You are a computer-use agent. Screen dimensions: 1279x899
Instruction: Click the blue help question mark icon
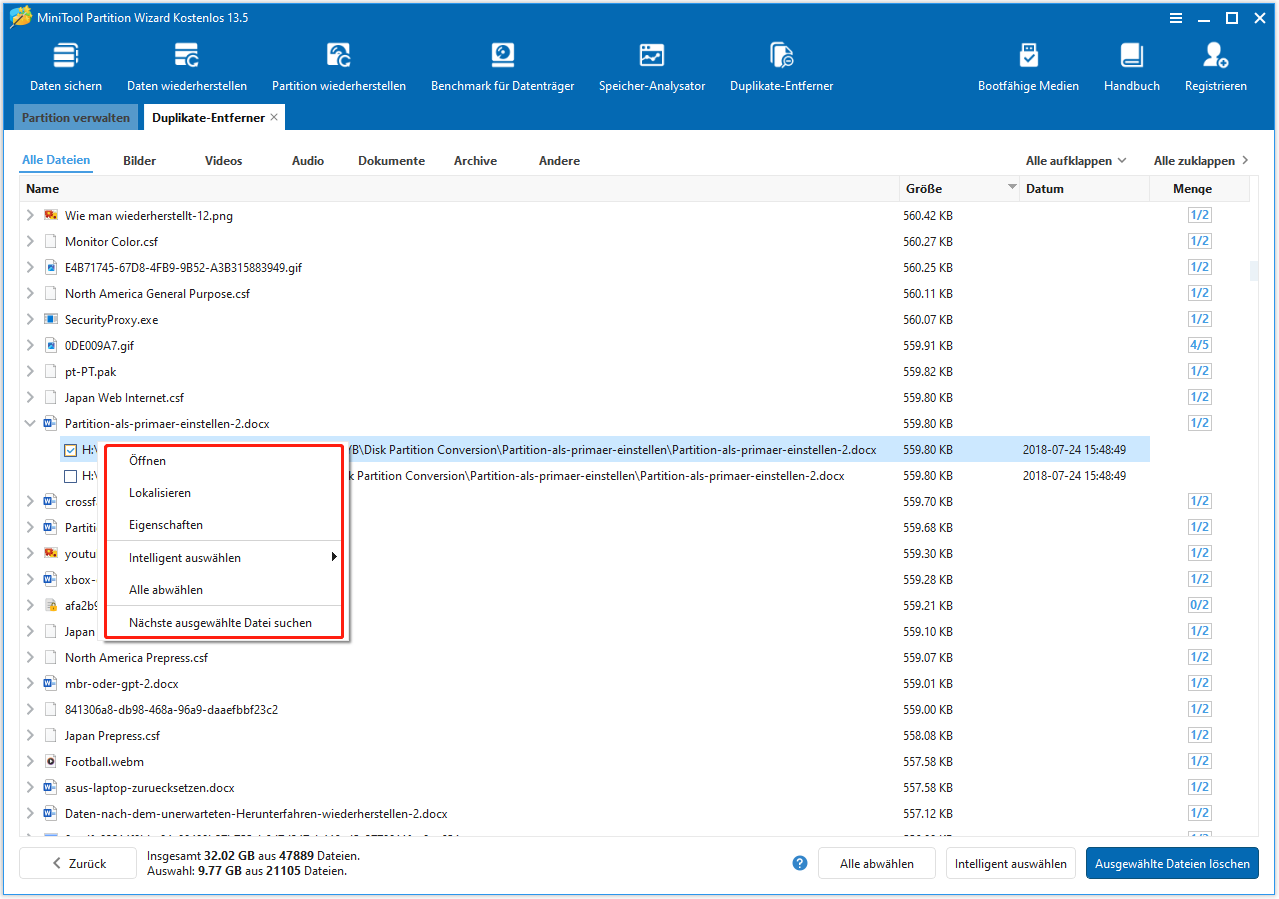click(x=799, y=863)
